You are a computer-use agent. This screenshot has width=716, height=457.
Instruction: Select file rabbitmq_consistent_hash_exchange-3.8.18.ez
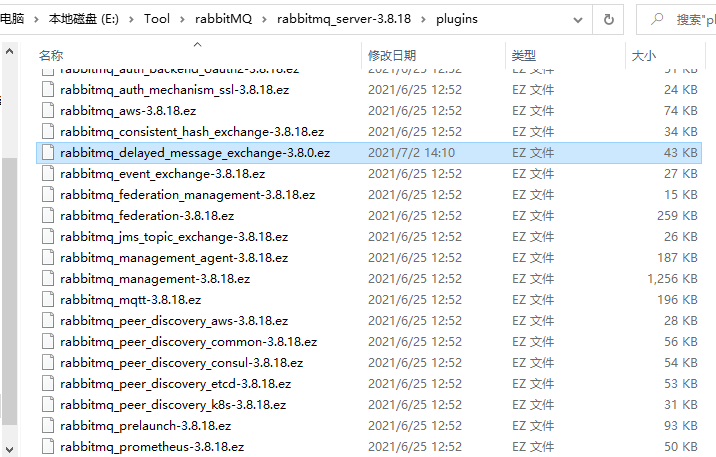pyautogui.click(x=192, y=131)
